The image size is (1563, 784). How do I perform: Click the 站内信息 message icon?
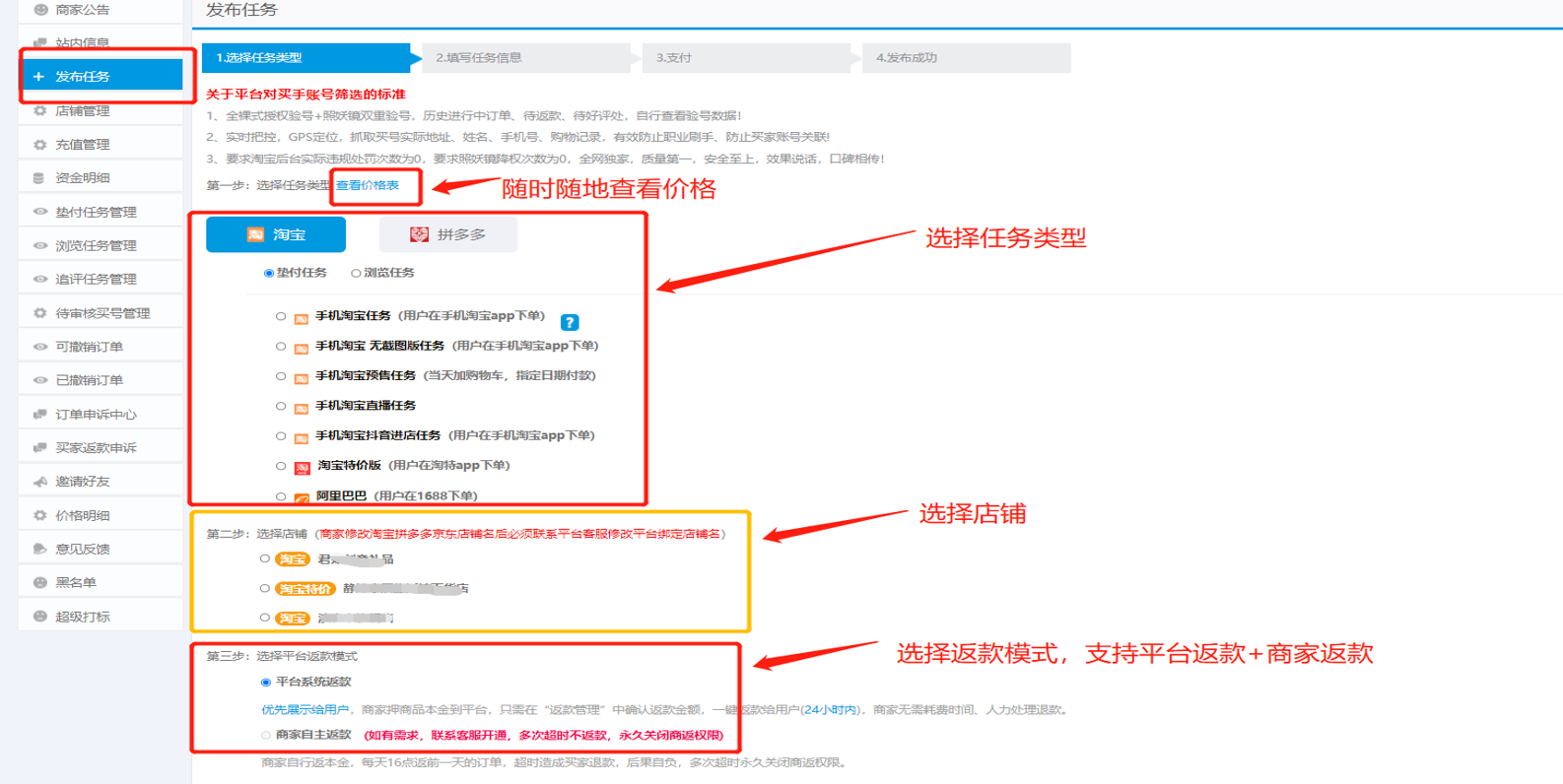tap(40, 43)
